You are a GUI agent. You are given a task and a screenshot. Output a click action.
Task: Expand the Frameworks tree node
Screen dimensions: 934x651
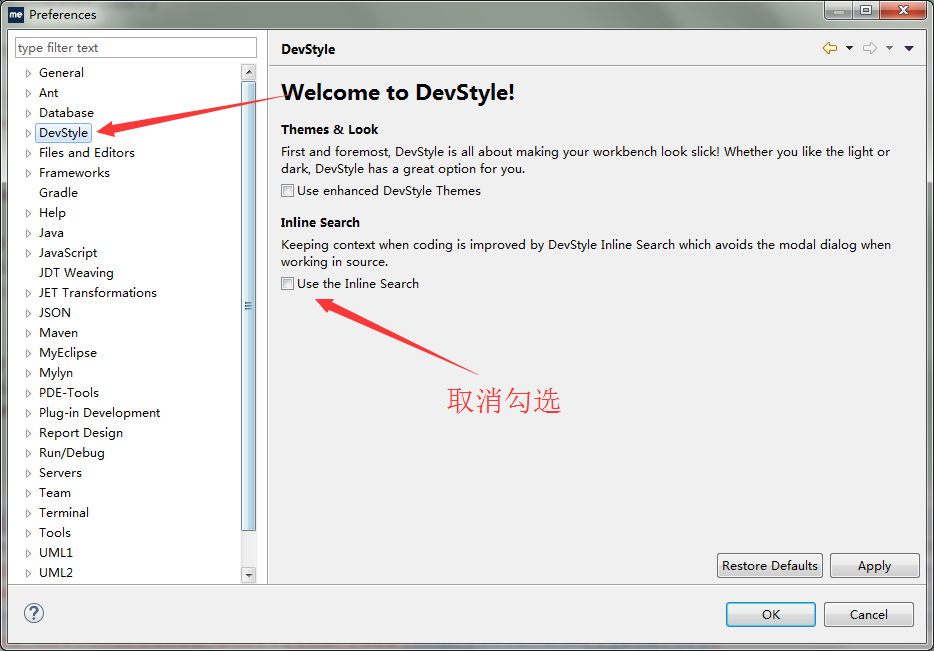tap(28, 173)
